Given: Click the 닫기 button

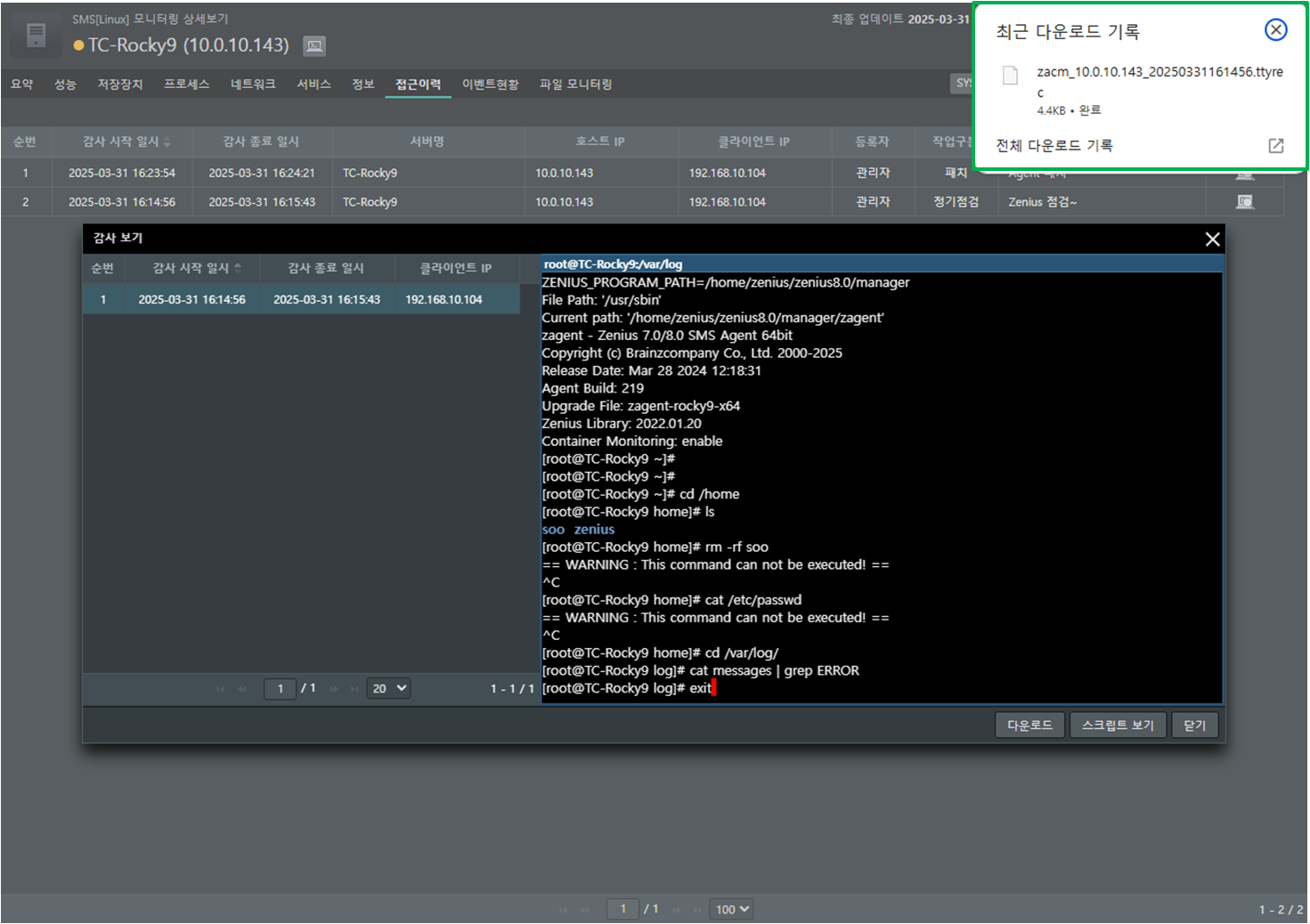Looking at the screenshot, I should click(x=1194, y=725).
